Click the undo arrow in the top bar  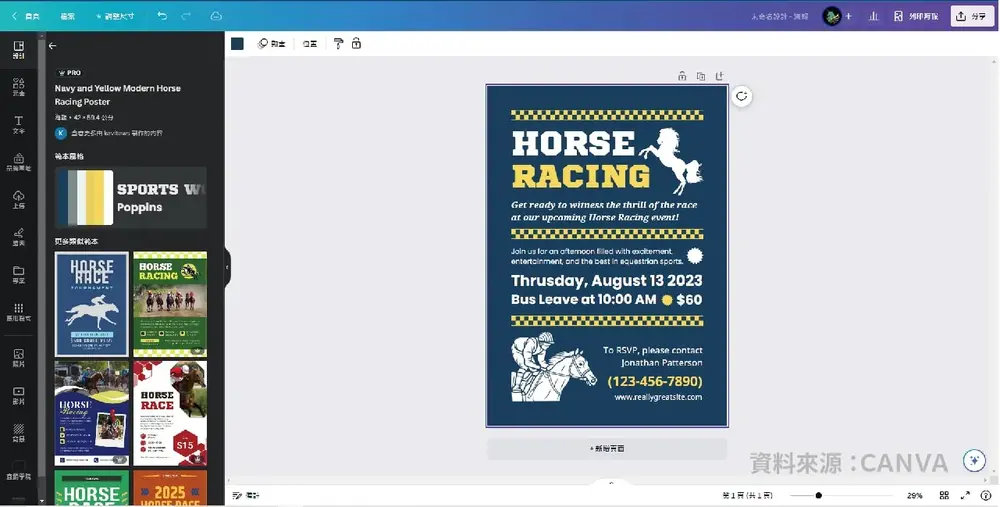(162, 16)
